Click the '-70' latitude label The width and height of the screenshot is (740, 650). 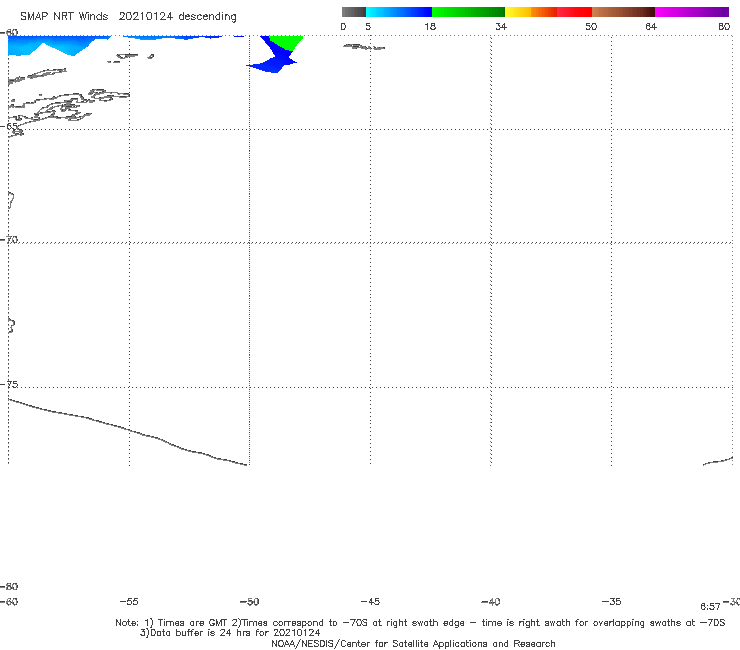pyautogui.click(x=9, y=240)
